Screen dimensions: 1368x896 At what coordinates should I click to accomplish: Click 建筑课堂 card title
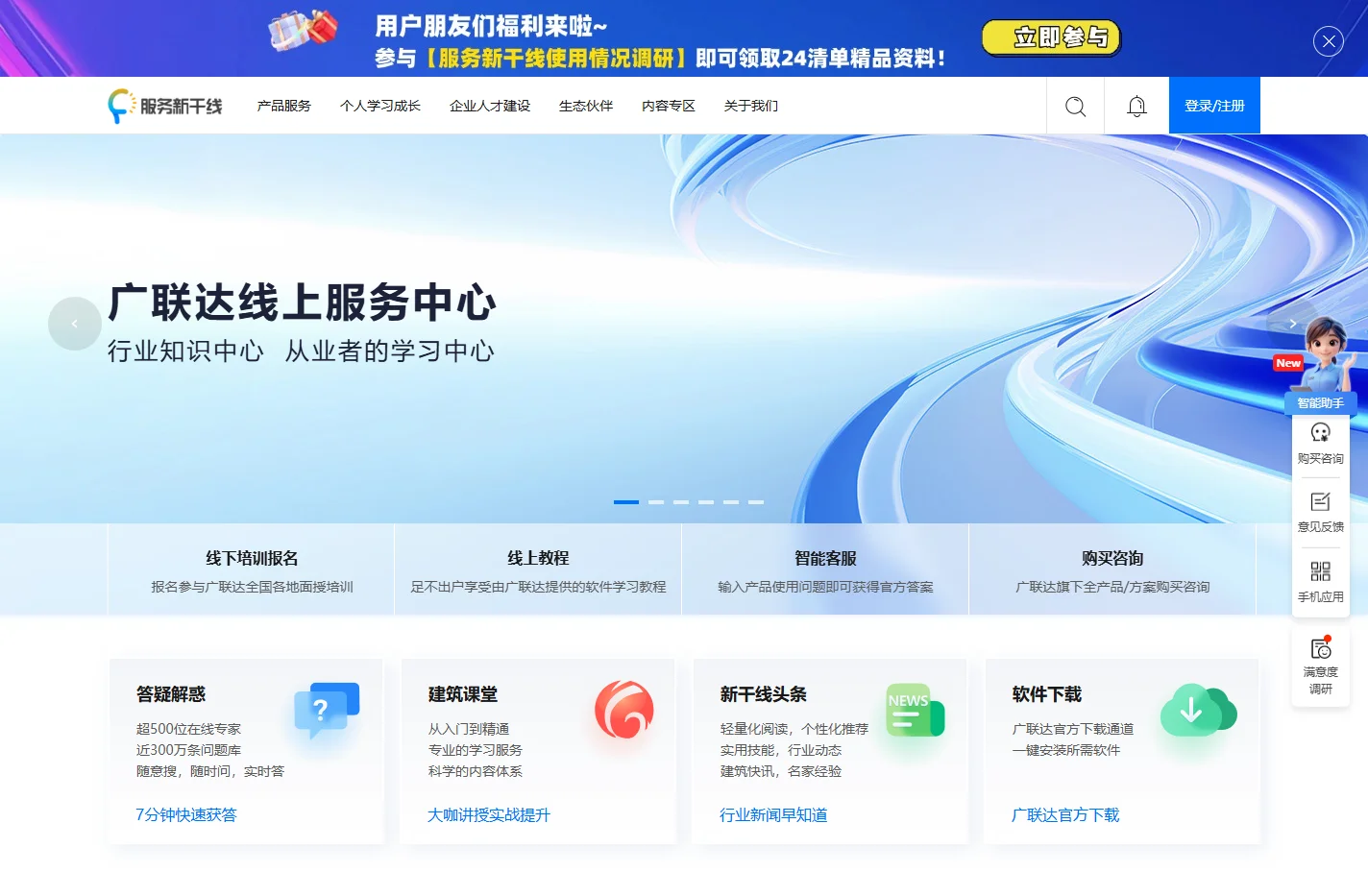click(463, 694)
